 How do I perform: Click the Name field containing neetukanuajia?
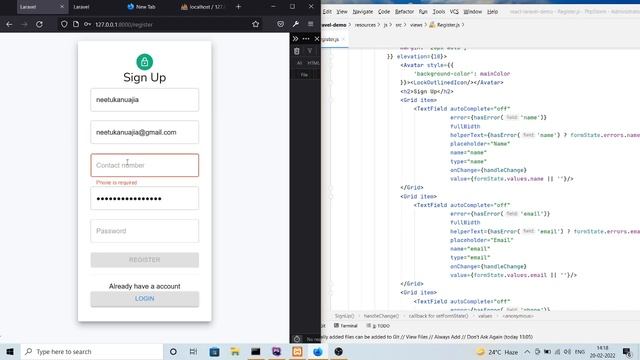pos(144,100)
